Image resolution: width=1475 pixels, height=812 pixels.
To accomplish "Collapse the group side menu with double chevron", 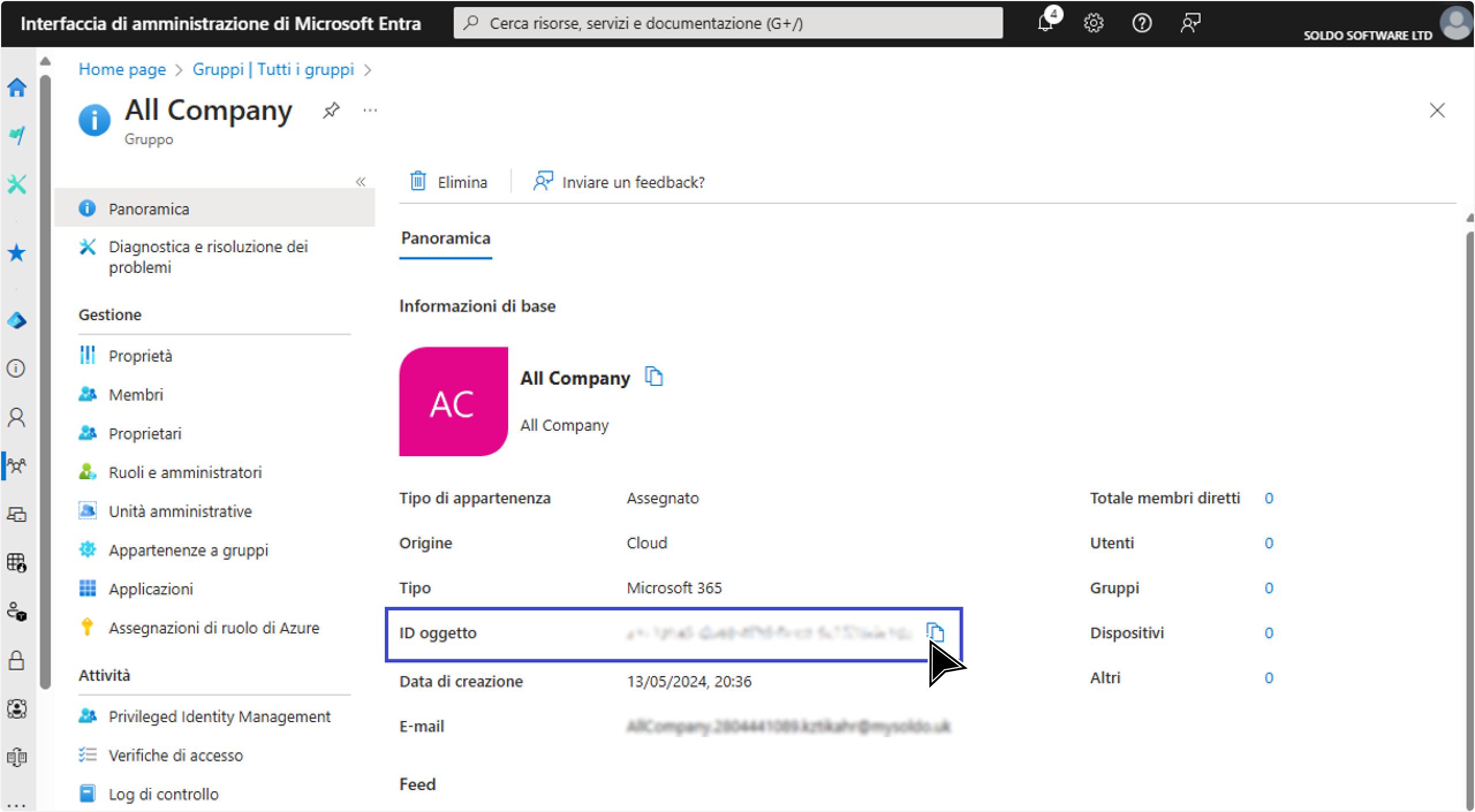I will [x=361, y=182].
